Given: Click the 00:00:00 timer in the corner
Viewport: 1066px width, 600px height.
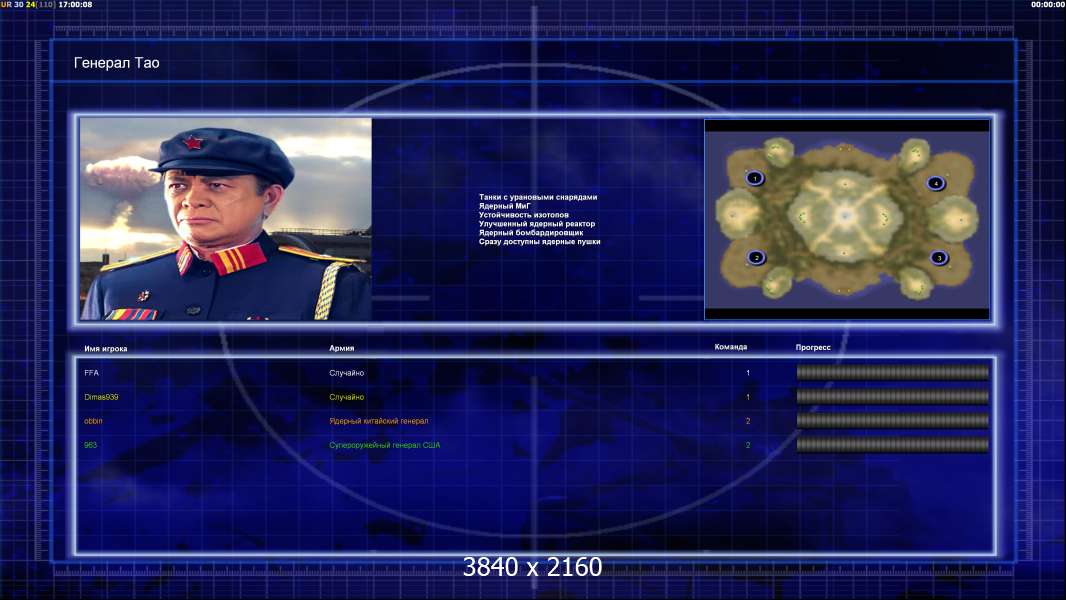Looking at the screenshot, I should point(1047,4).
